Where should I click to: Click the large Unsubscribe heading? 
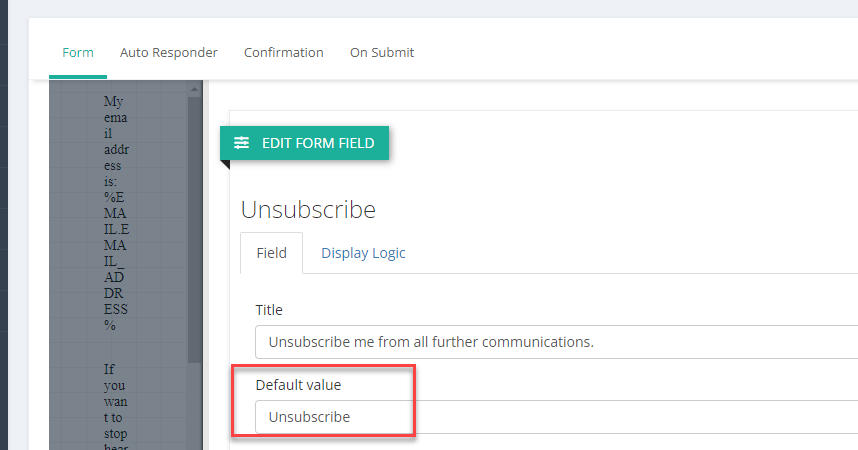pos(308,210)
